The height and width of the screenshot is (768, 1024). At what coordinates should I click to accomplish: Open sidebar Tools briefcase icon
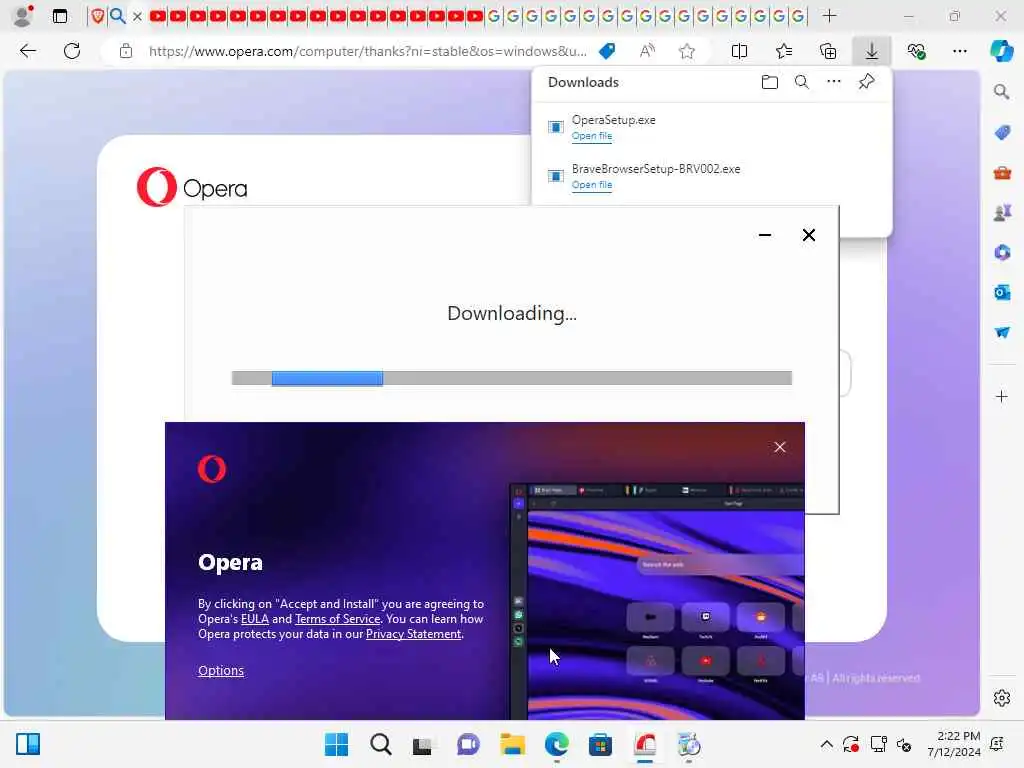coord(1002,173)
